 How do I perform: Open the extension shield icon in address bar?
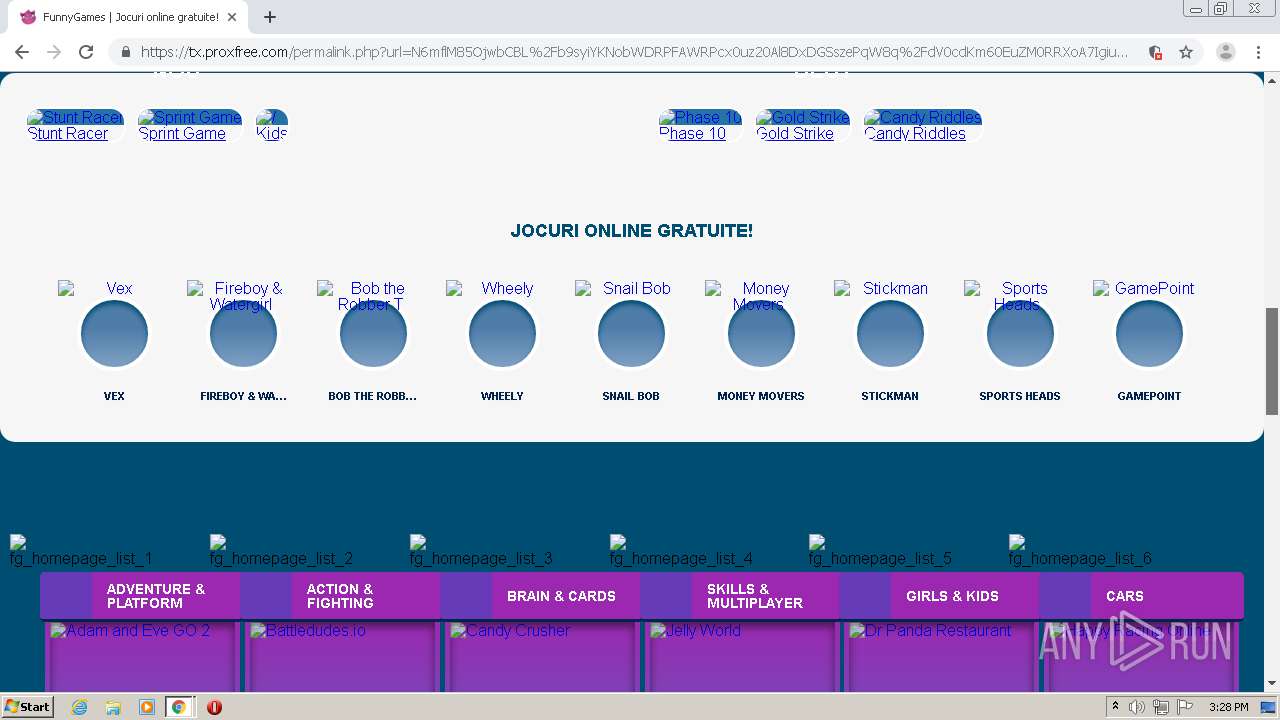(x=1155, y=52)
